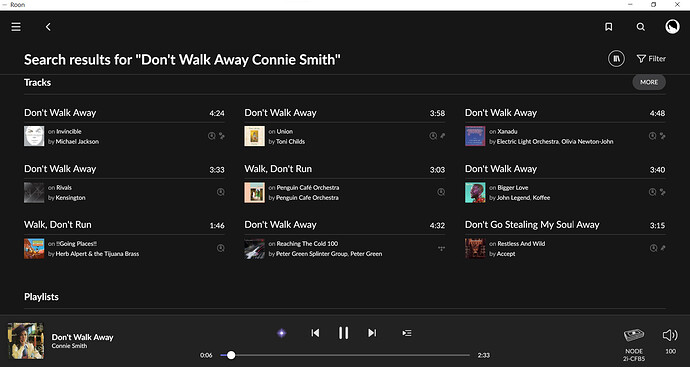Select Don't Go Stealing My Soul Away track
690x367 pixels.
point(532,225)
